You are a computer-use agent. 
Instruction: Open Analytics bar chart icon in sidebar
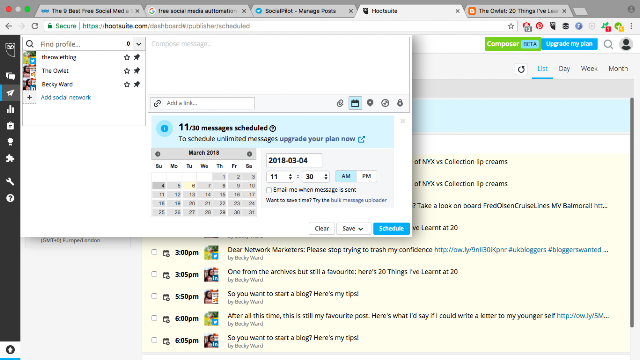[x=10, y=109]
